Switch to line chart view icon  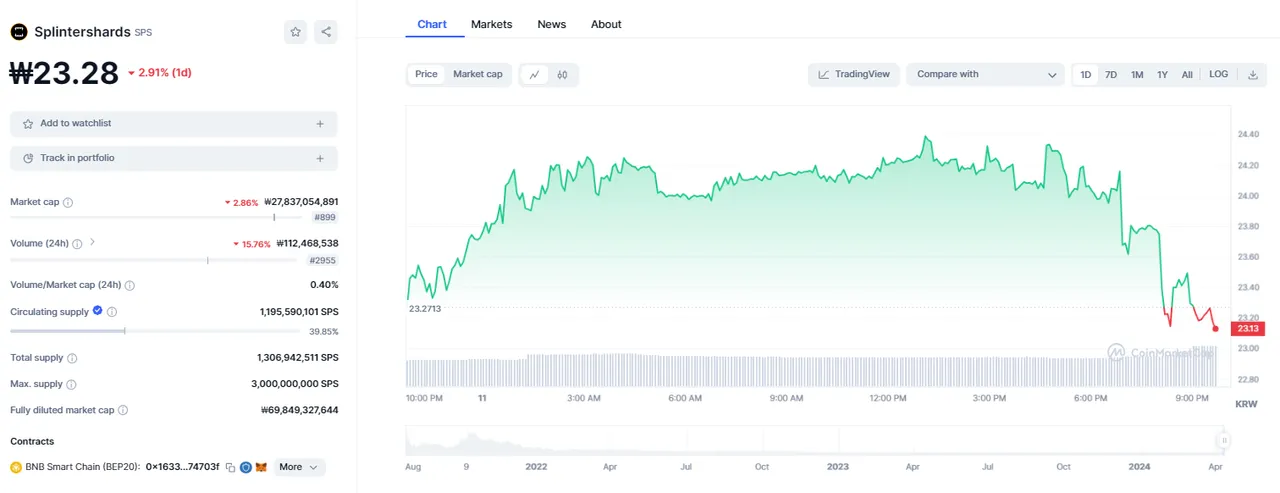(535, 74)
